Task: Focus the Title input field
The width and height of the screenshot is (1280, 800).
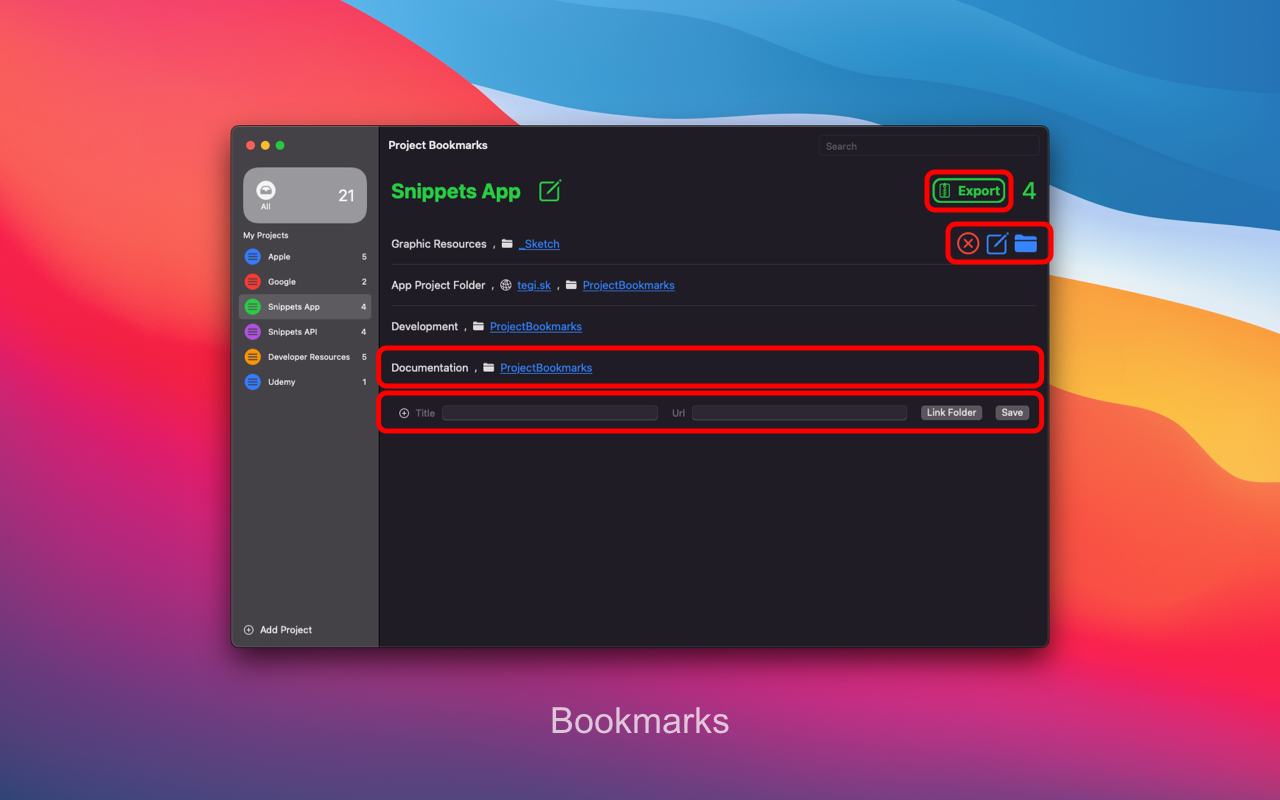Action: coord(550,413)
